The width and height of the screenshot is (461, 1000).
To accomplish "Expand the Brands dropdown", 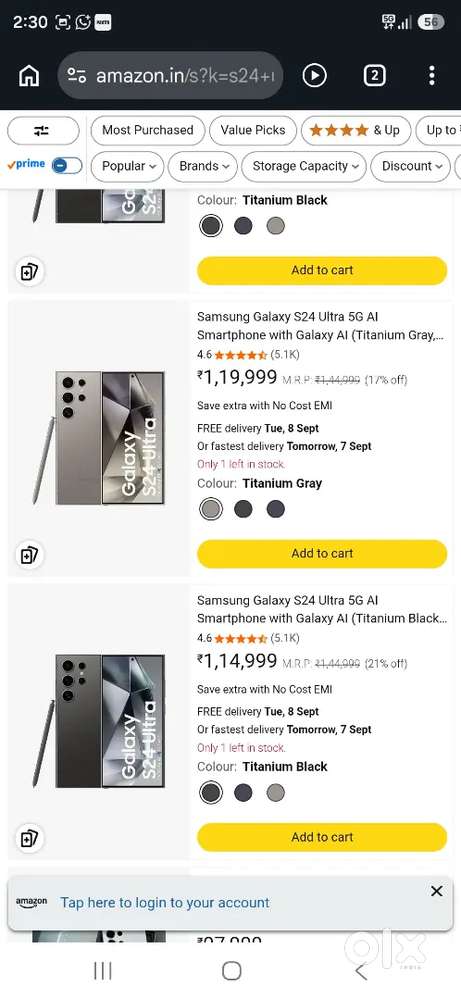I will [203, 166].
